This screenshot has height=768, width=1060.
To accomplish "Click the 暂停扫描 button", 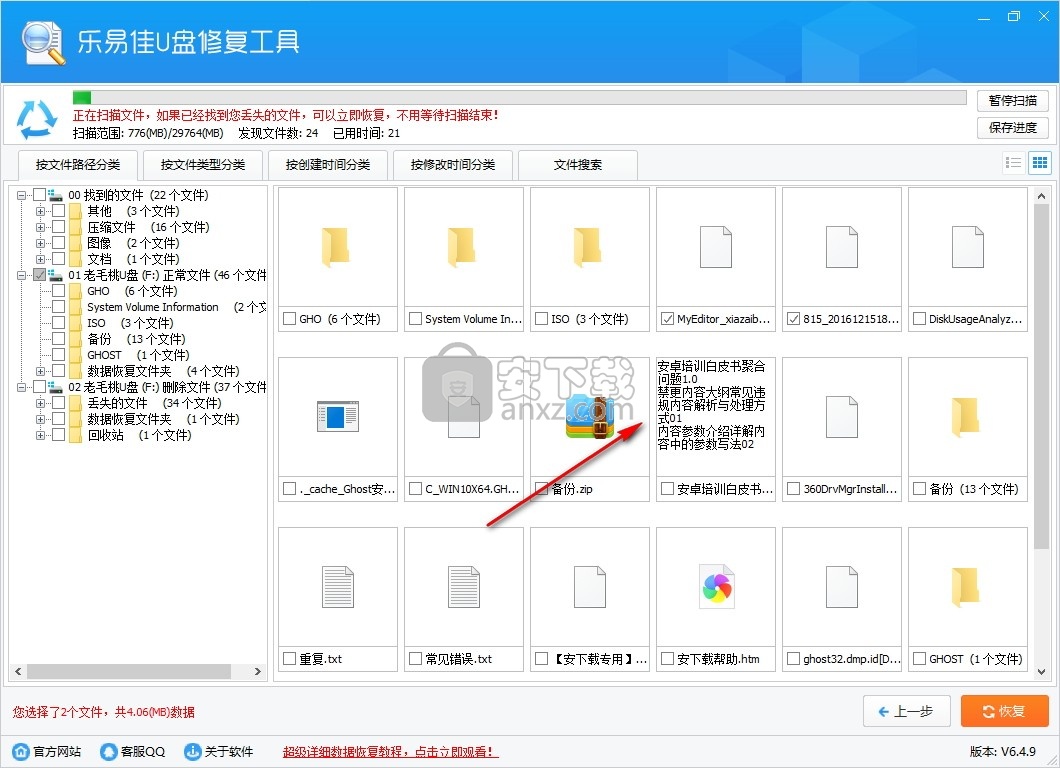I will click(x=1013, y=101).
